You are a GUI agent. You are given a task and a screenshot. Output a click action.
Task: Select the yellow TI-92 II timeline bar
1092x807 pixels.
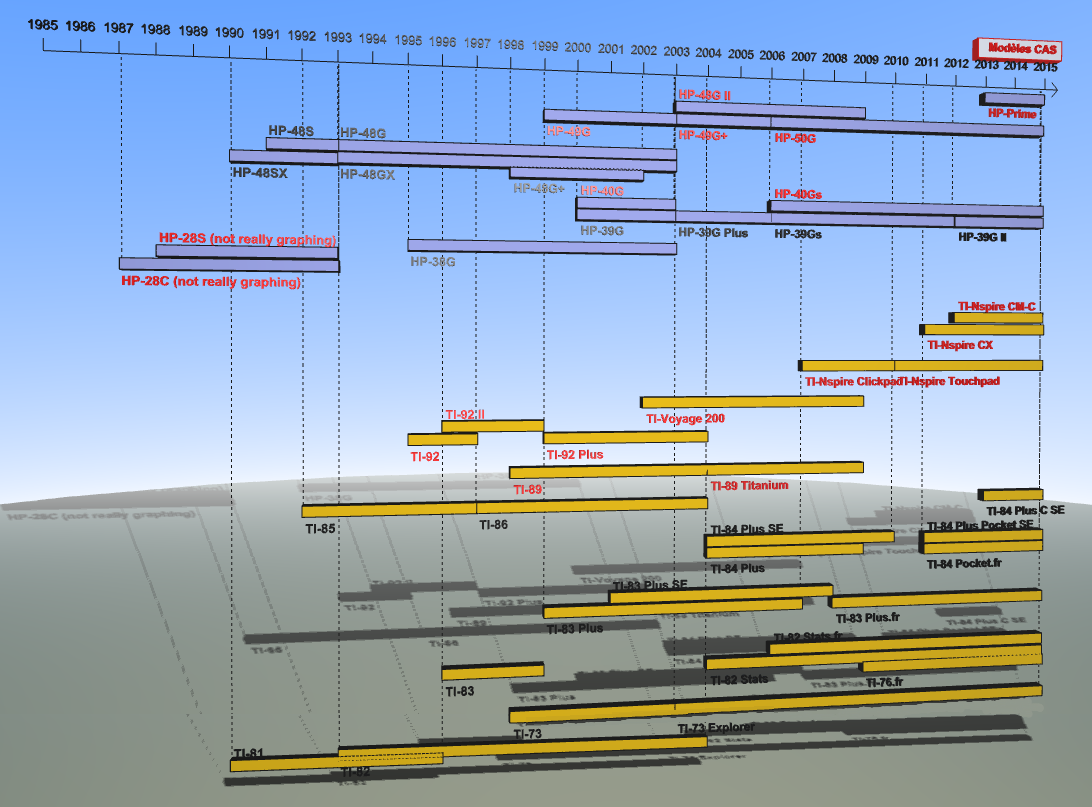tap(492, 425)
